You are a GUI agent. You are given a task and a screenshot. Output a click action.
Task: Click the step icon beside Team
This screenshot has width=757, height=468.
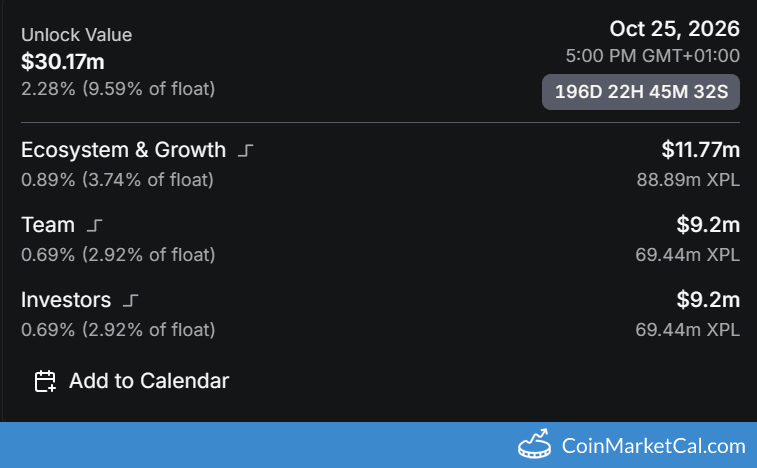96,226
